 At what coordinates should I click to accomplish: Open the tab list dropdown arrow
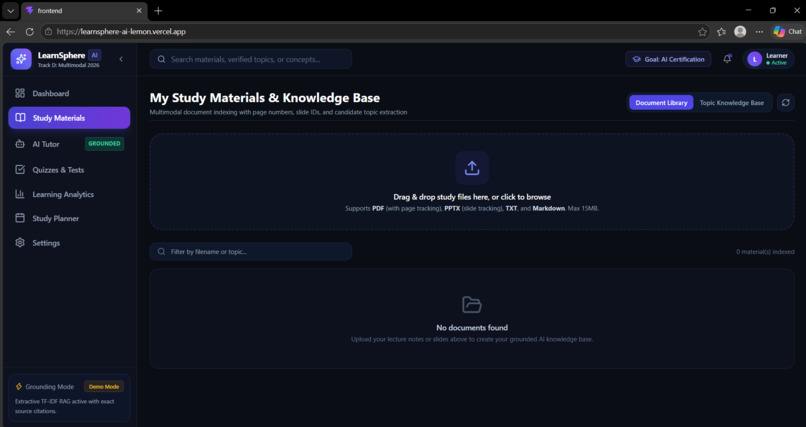10,11
